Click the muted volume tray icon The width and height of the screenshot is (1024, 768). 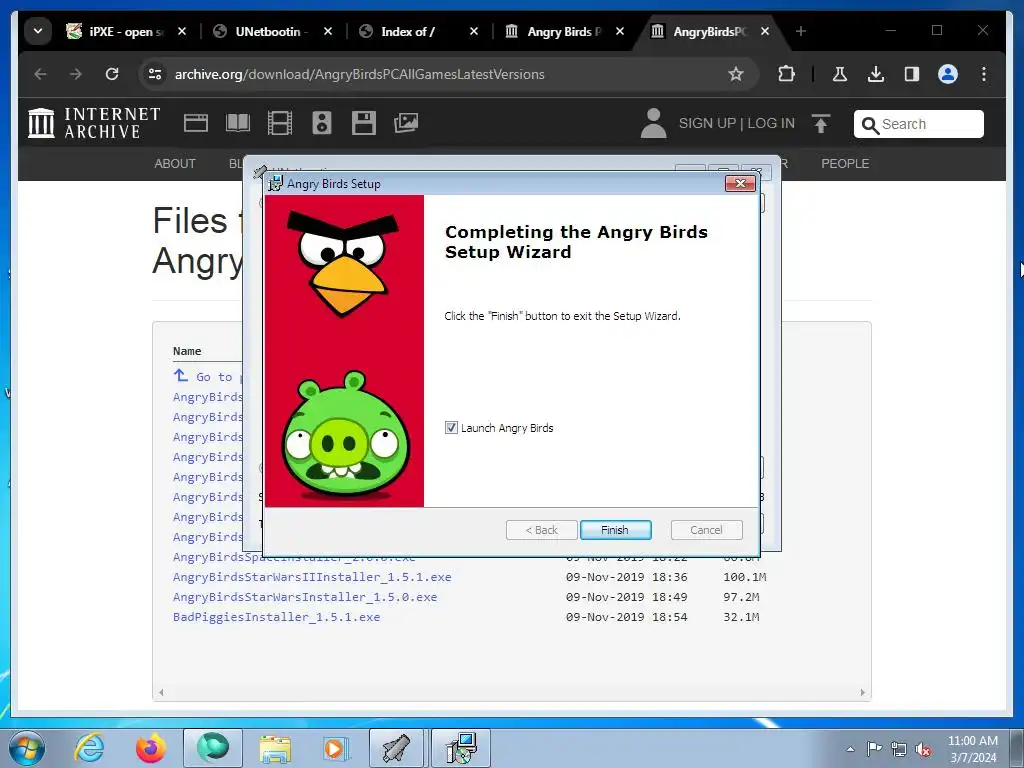tap(923, 750)
